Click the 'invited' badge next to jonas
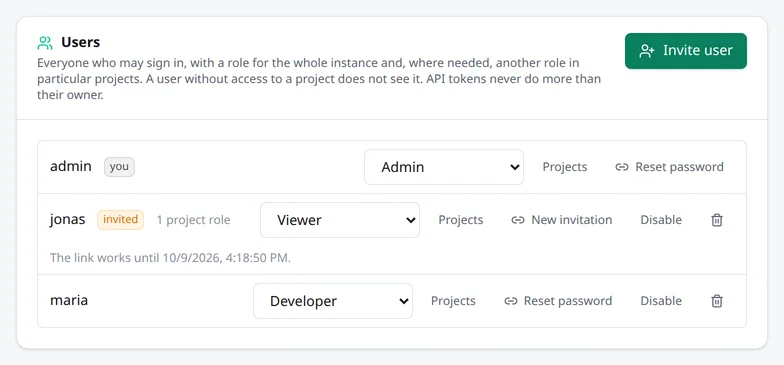Viewport: 784px width, 365px height. pyautogui.click(x=120, y=220)
